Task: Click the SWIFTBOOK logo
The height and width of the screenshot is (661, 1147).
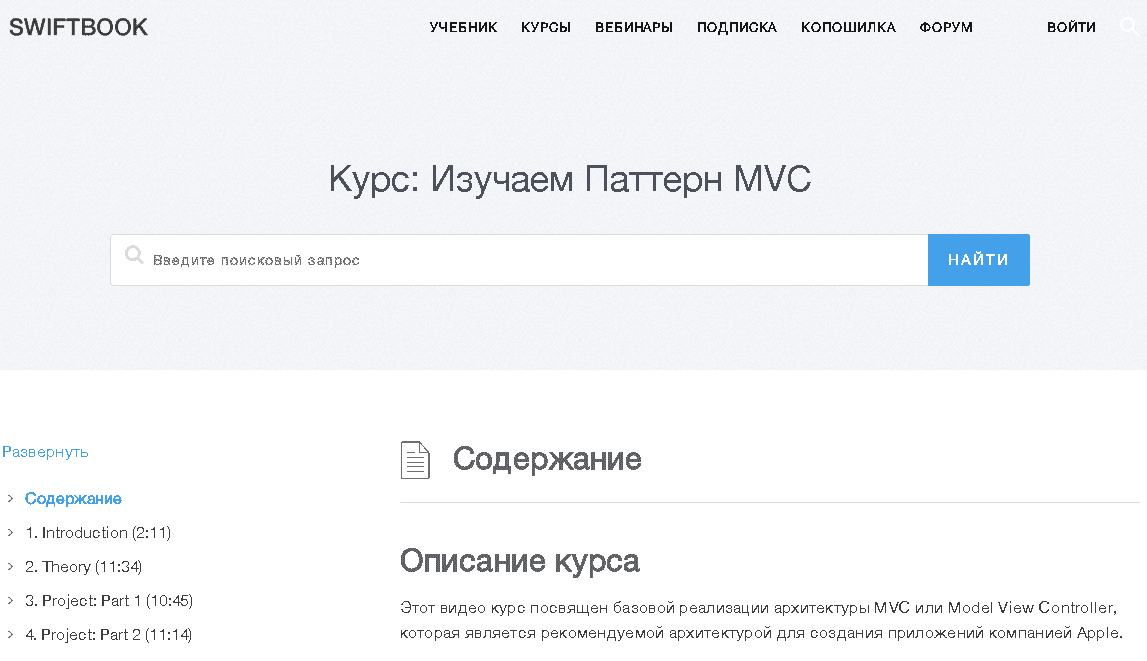Action: (x=78, y=27)
